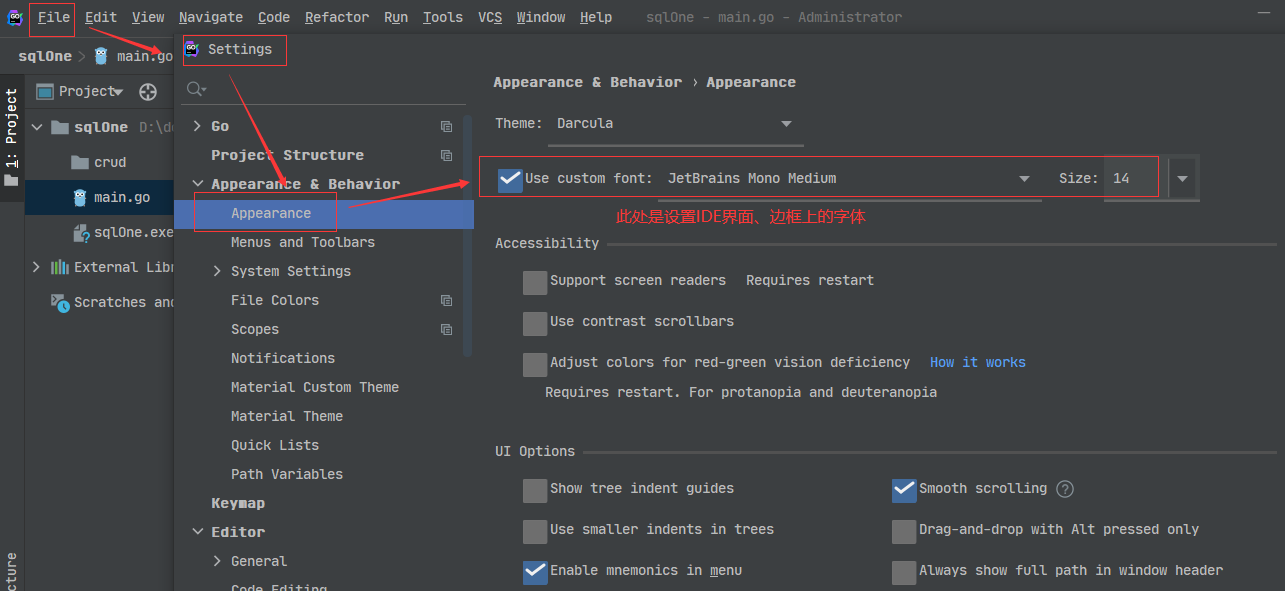
Task: Toggle Enable mnemonics in menu checkbox
Action: coord(535,572)
